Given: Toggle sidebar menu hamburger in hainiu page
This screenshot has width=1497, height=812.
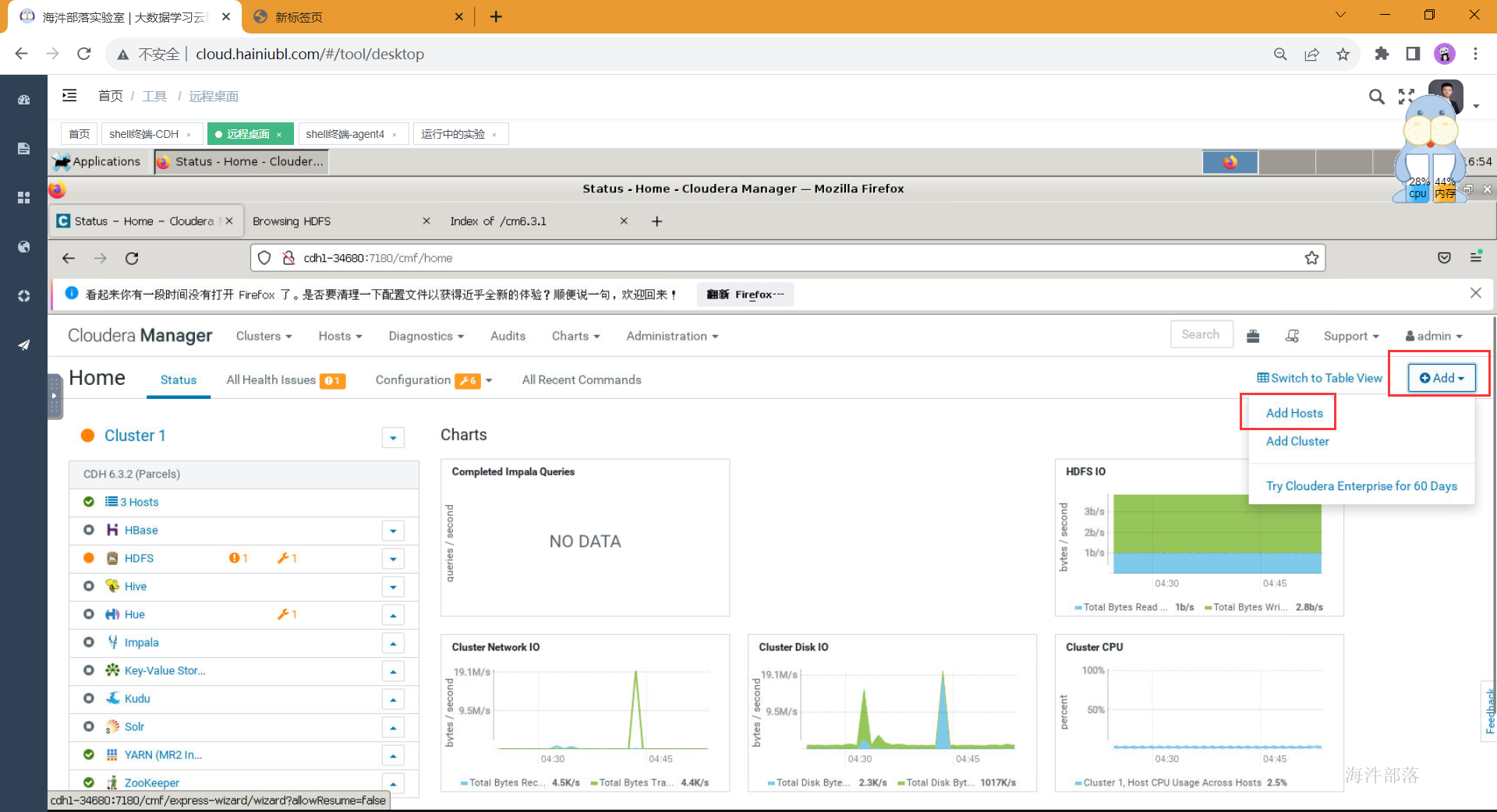Looking at the screenshot, I should click(69, 95).
